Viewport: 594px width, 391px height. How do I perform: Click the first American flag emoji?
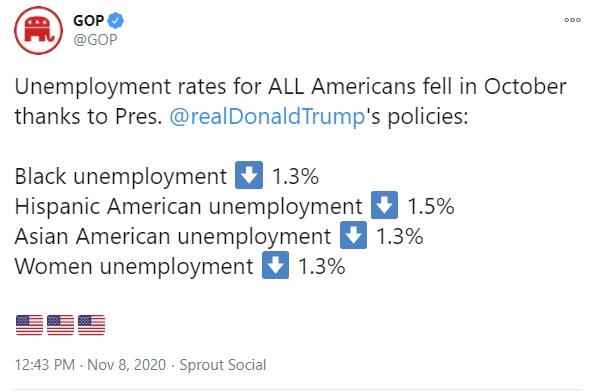tap(30, 325)
